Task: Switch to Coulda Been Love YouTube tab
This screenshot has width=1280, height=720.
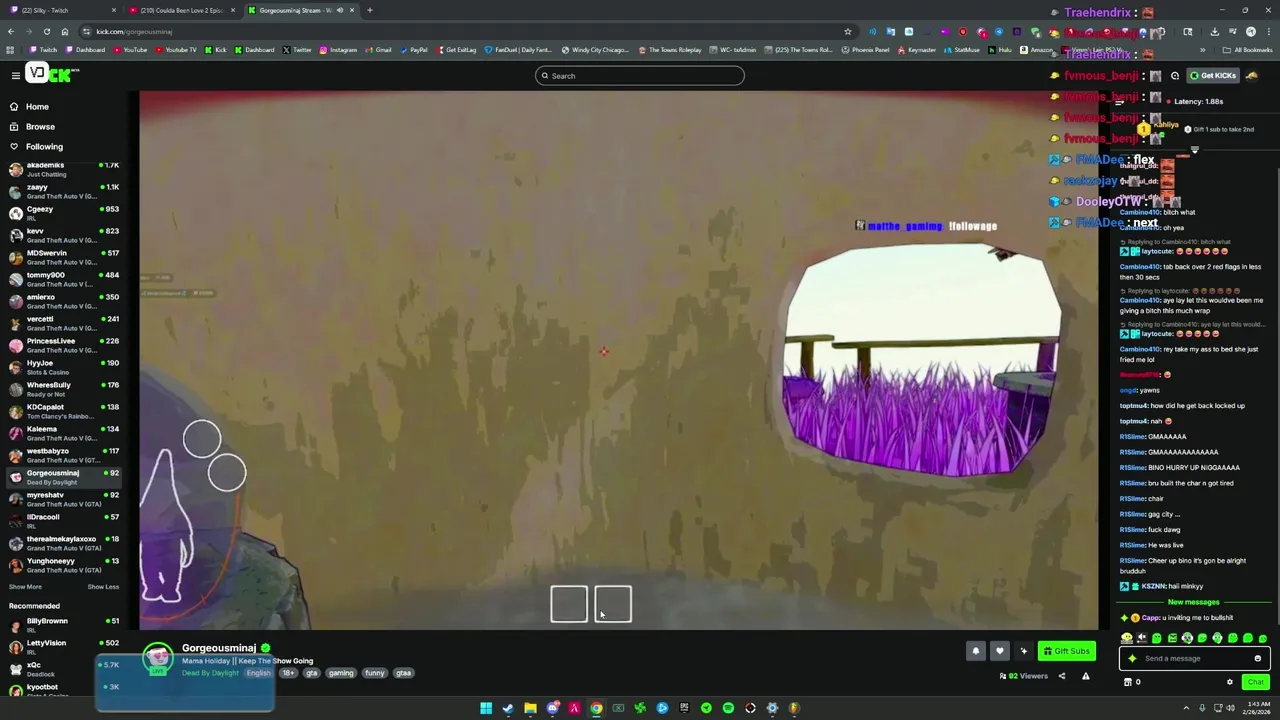Action: 182,10
